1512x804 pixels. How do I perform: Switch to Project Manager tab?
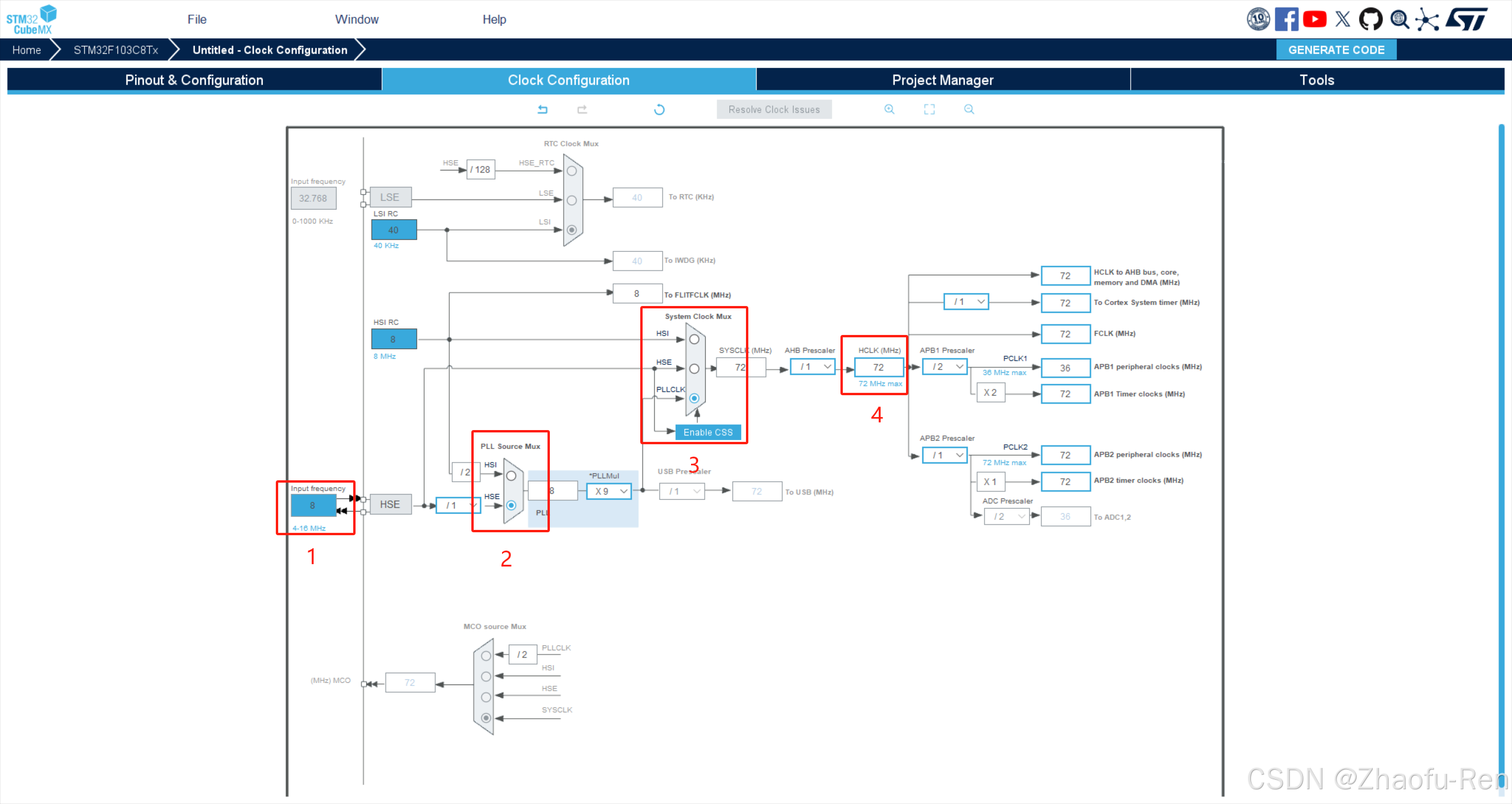click(943, 80)
